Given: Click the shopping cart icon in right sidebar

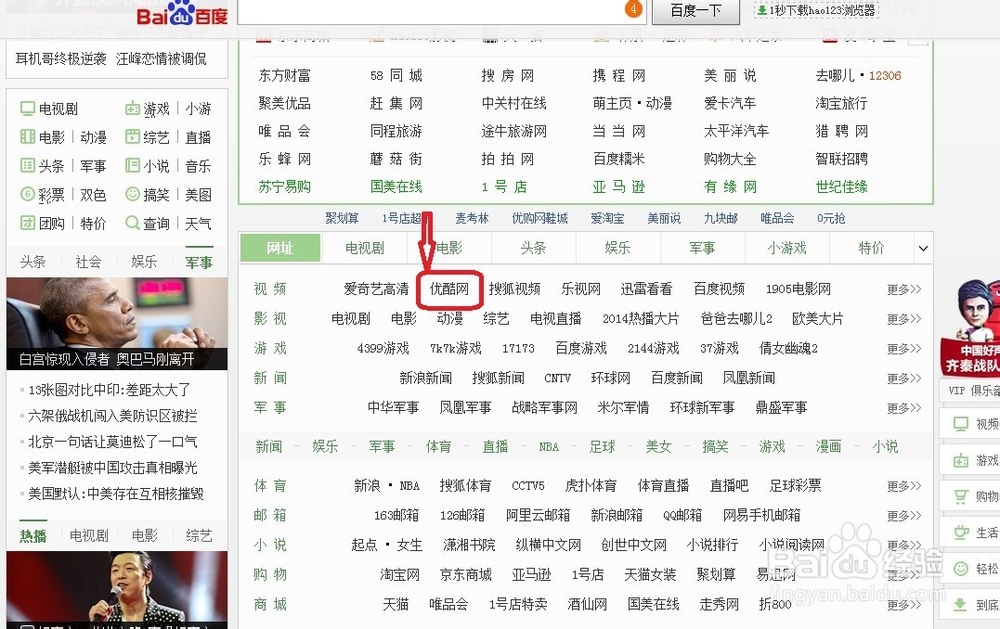Looking at the screenshot, I should point(960,496).
